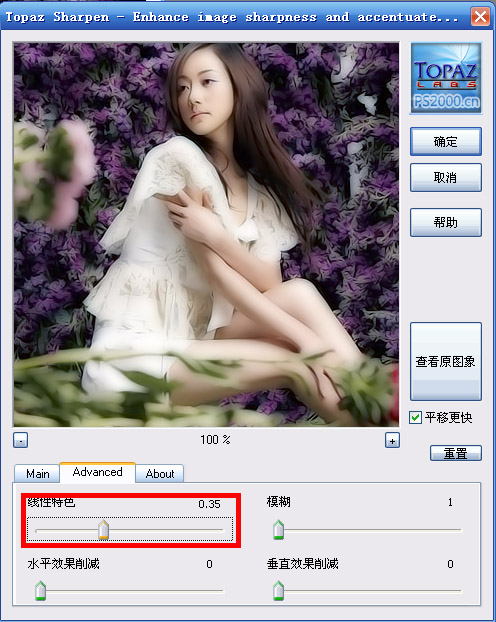Click the 水平效果削减 slider handle
496x622 pixels.
coord(40,591)
